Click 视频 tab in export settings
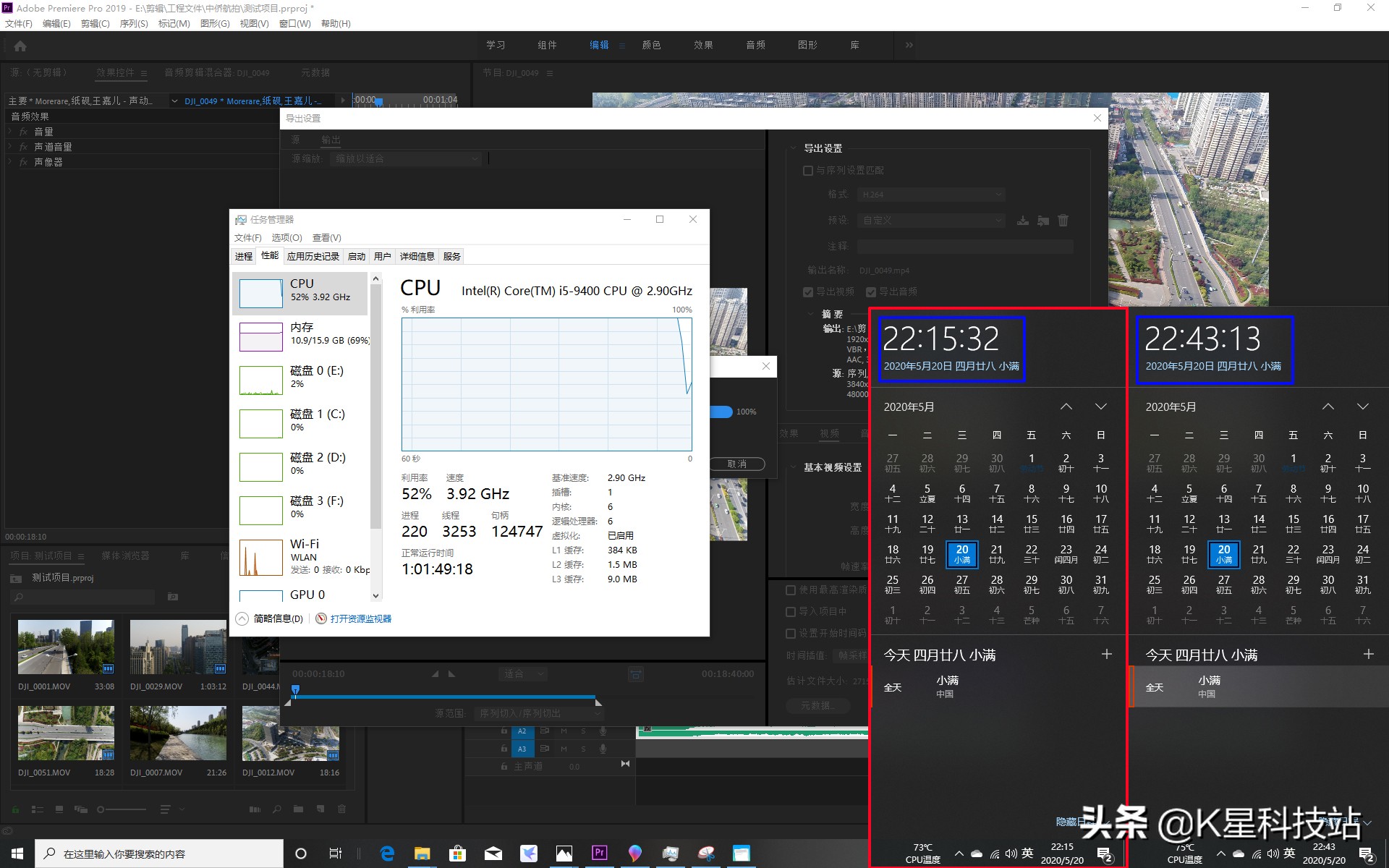1389x868 pixels. click(829, 434)
